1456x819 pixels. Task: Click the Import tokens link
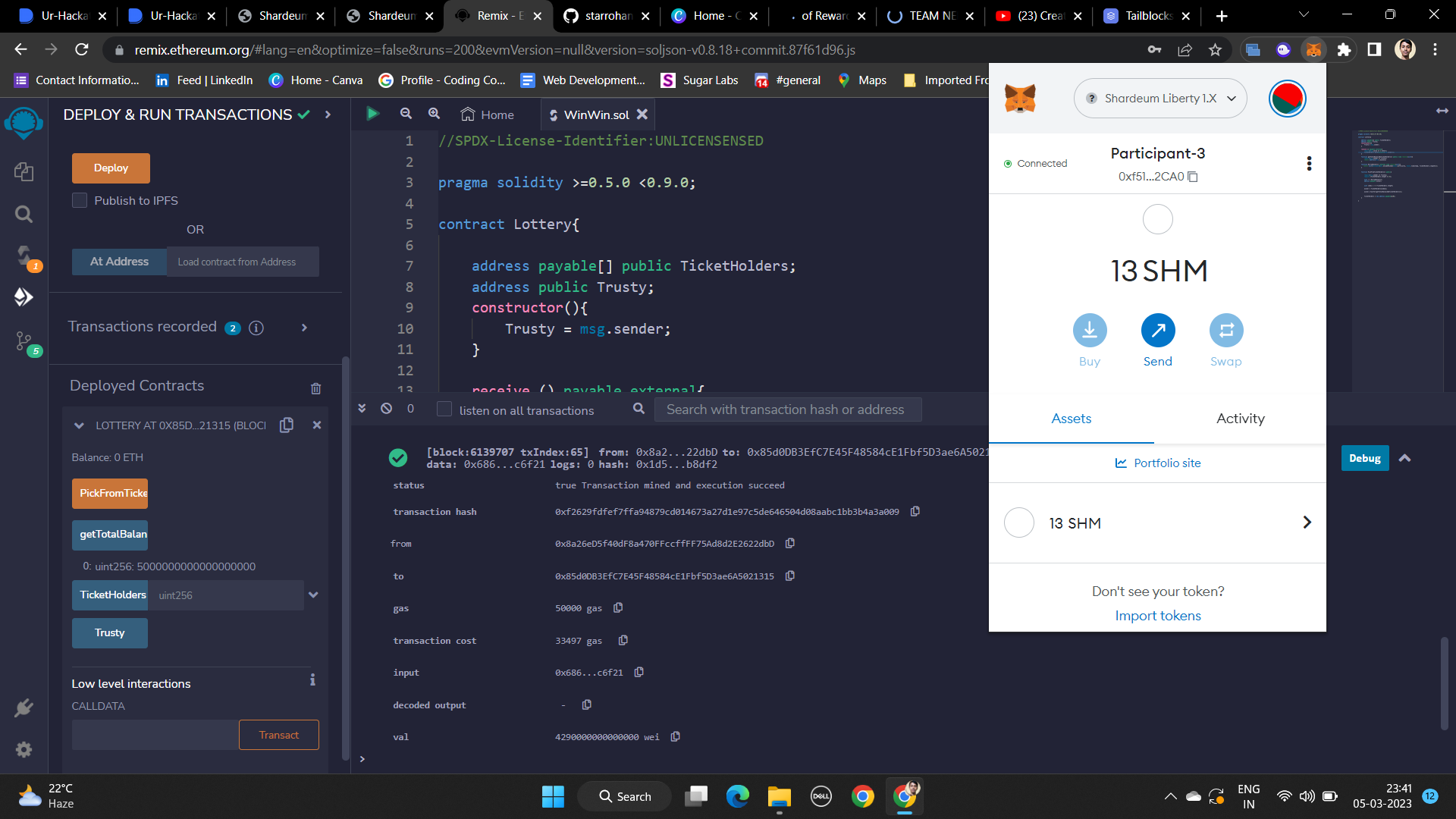click(x=1157, y=616)
